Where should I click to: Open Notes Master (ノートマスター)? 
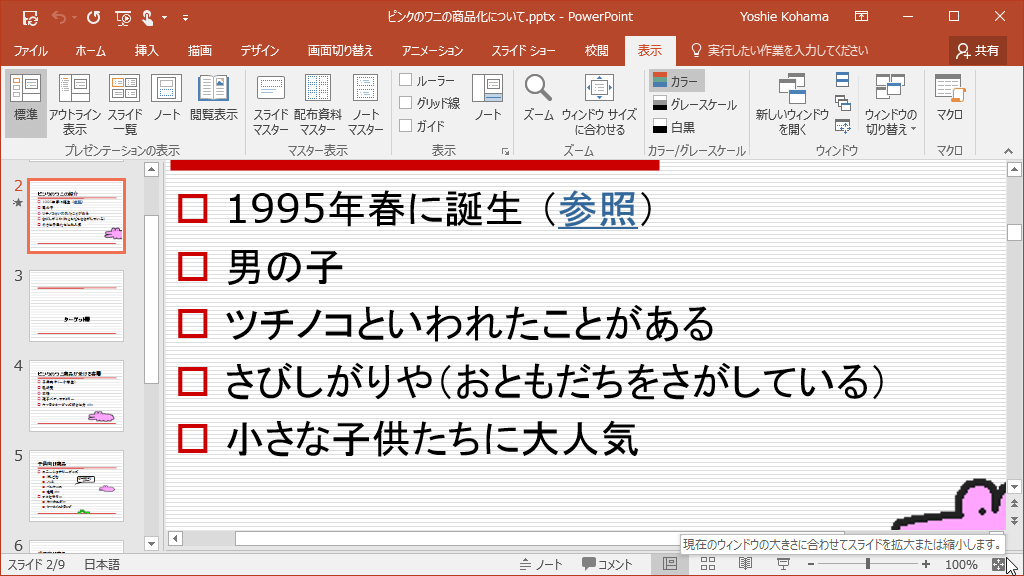click(x=365, y=103)
